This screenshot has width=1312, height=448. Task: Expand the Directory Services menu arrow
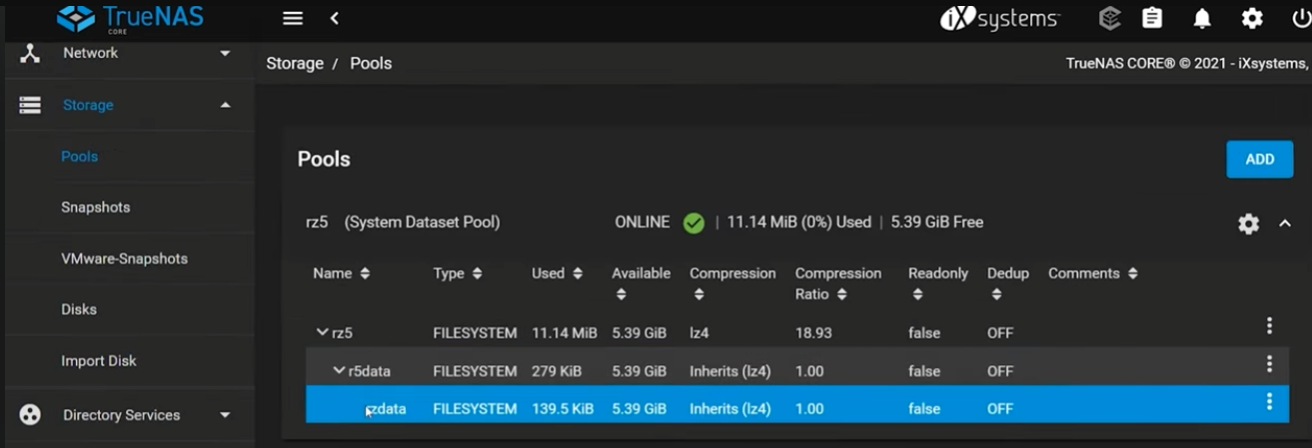[225, 414]
